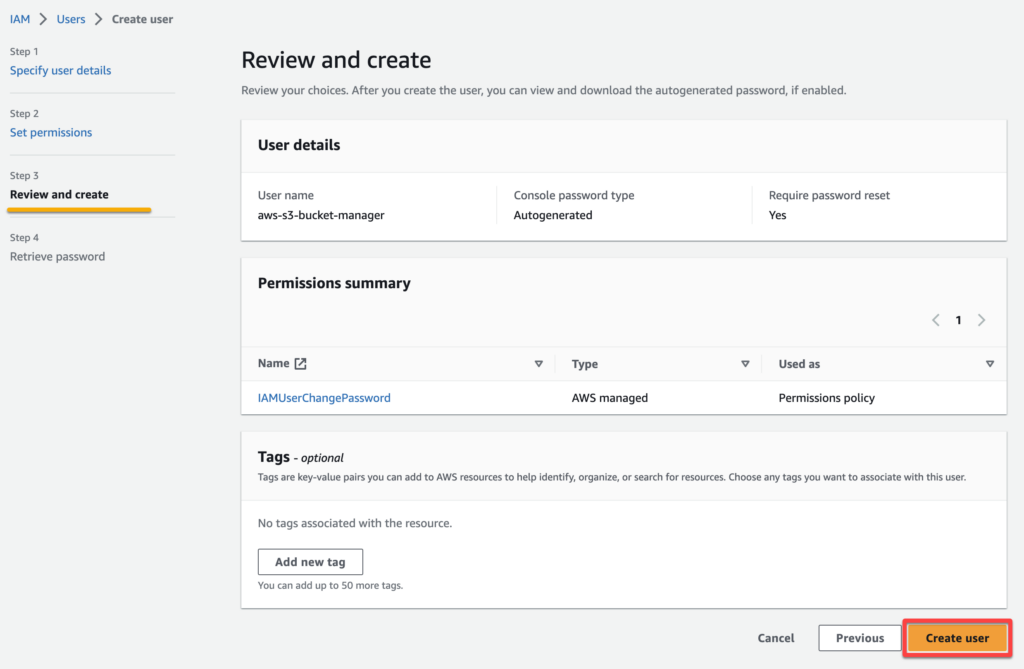Open Users from the breadcrumb trail
This screenshot has height=669, width=1024.
coord(70,18)
